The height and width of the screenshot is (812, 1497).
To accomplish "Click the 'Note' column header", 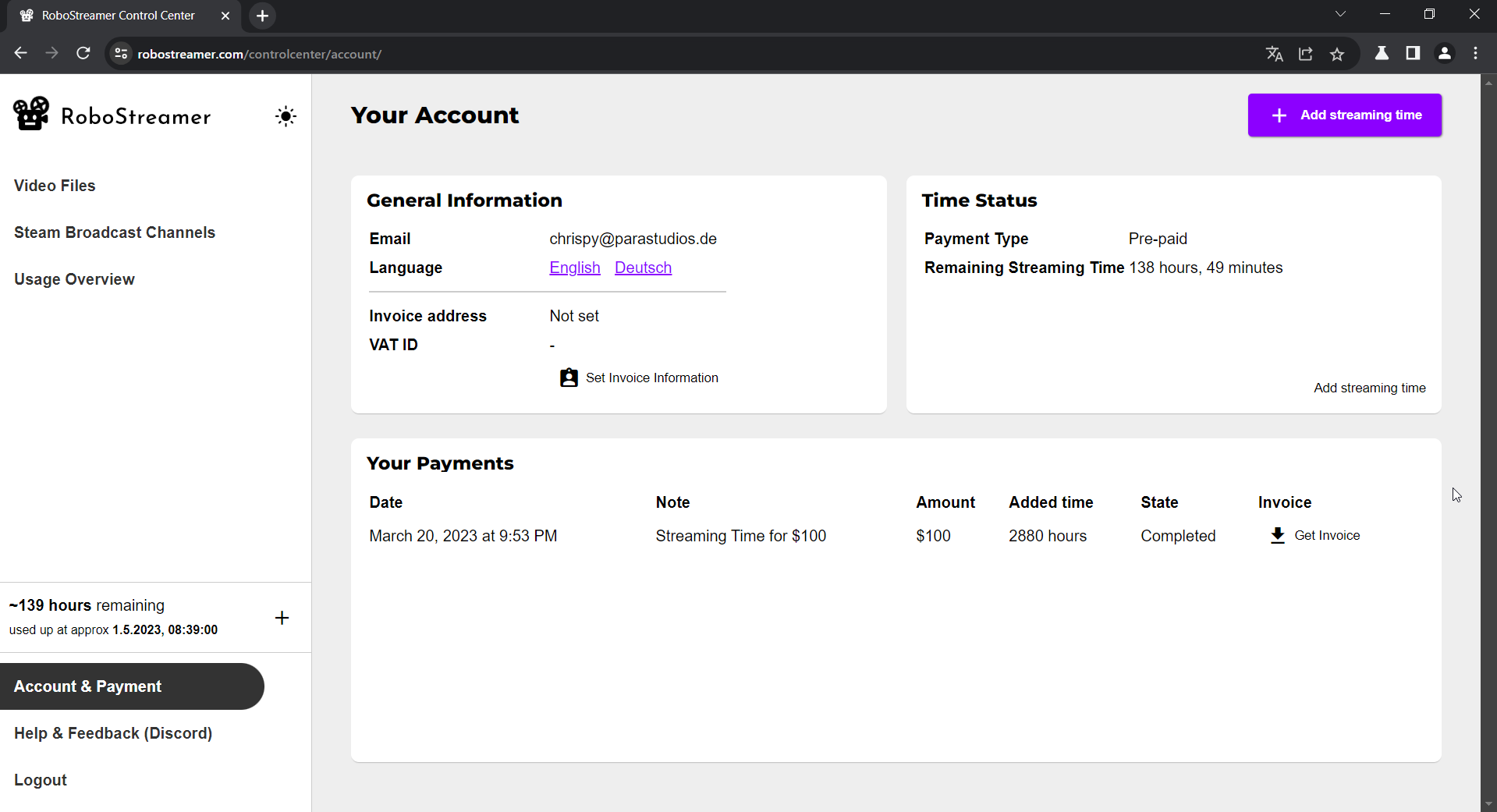I will point(672,502).
